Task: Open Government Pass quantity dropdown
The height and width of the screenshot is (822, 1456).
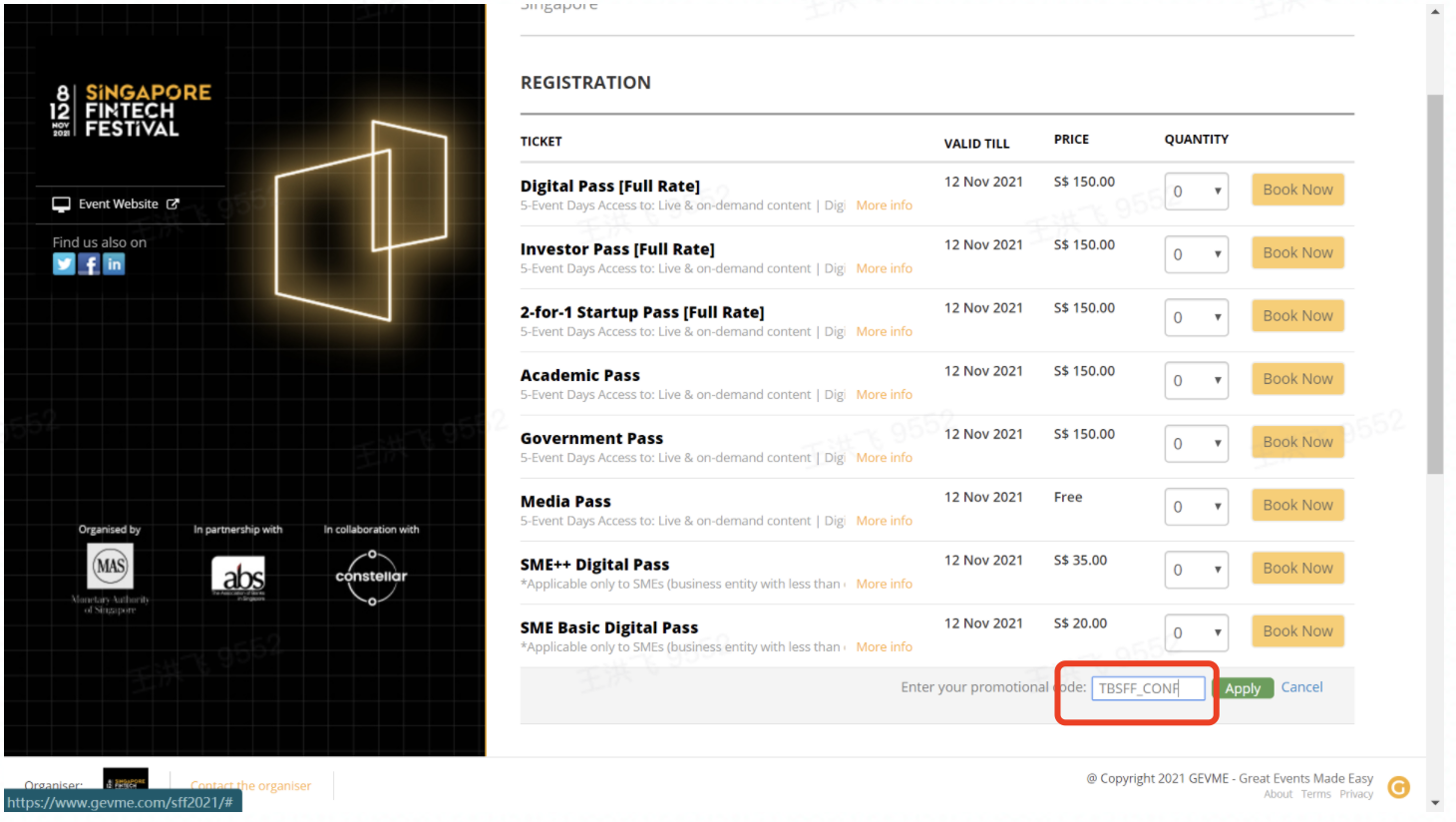Action: tap(1197, 443)
